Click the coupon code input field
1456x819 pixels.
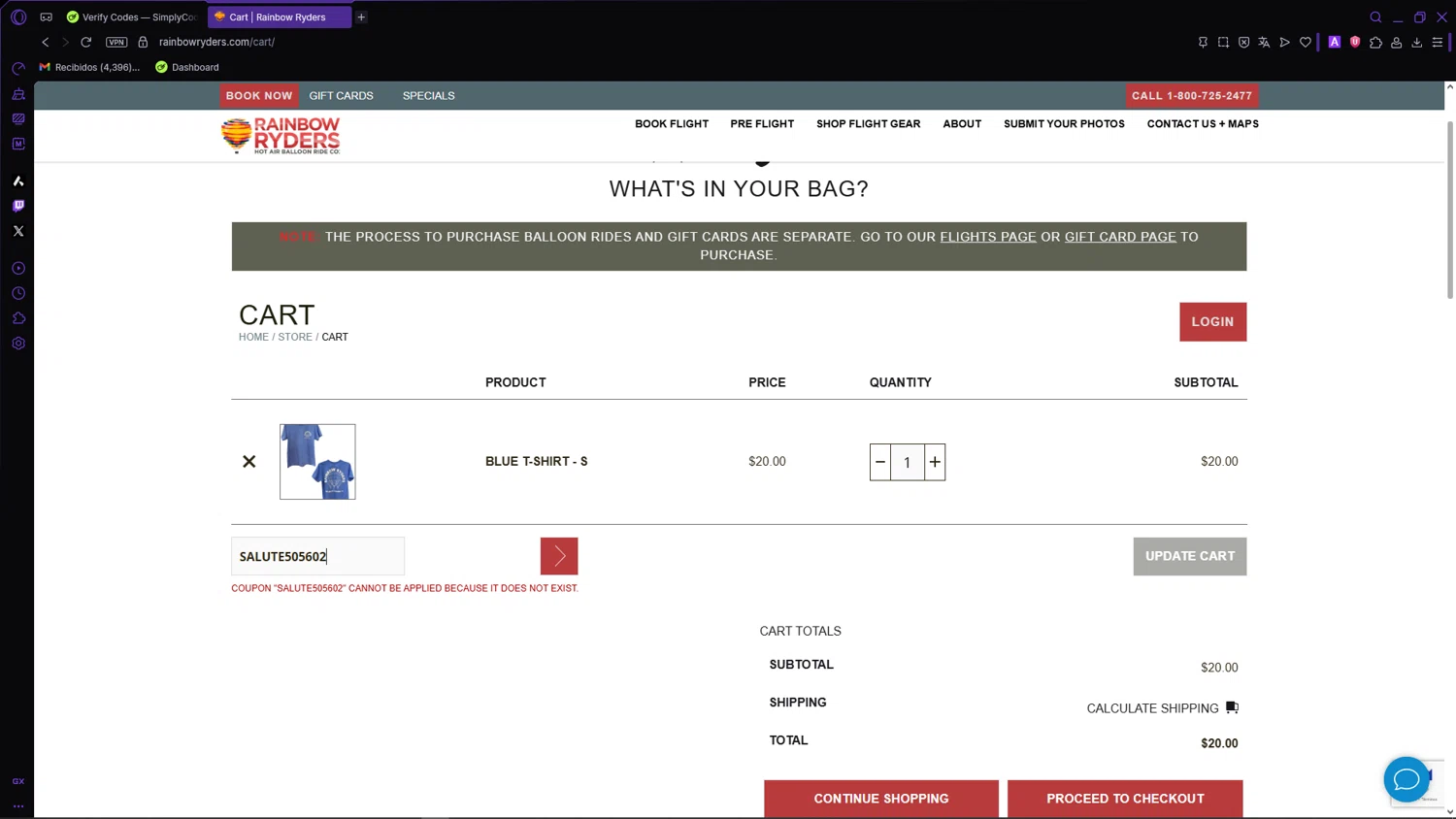(318, 556)
